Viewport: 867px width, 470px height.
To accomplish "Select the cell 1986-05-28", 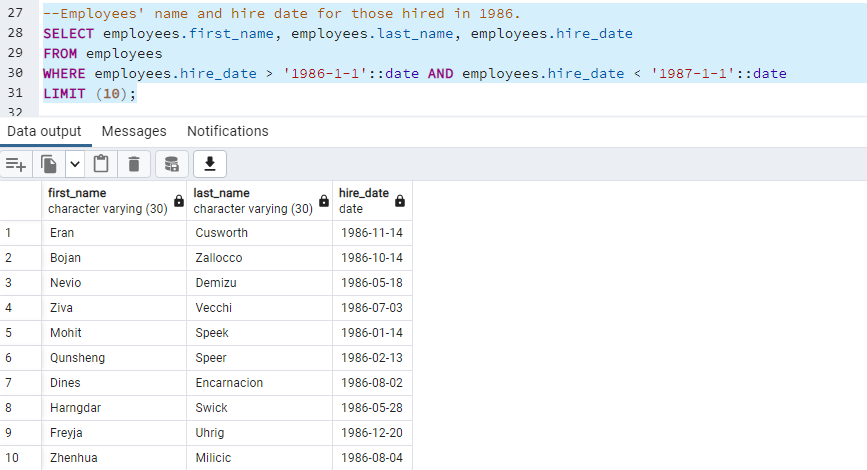I will click(372, 408).
